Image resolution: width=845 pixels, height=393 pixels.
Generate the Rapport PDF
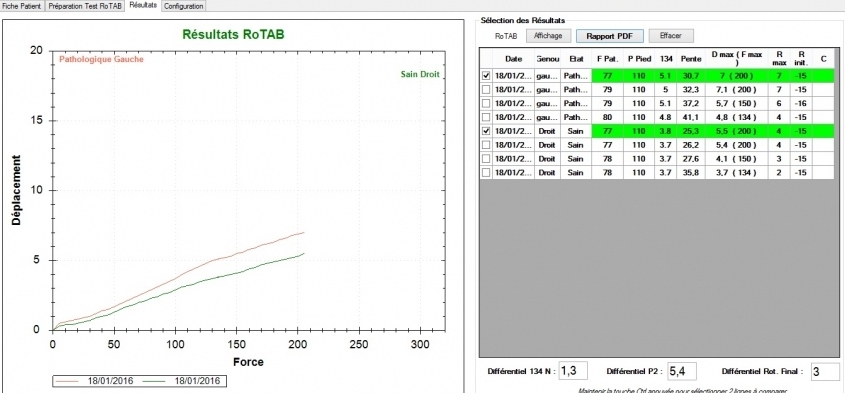609,36
